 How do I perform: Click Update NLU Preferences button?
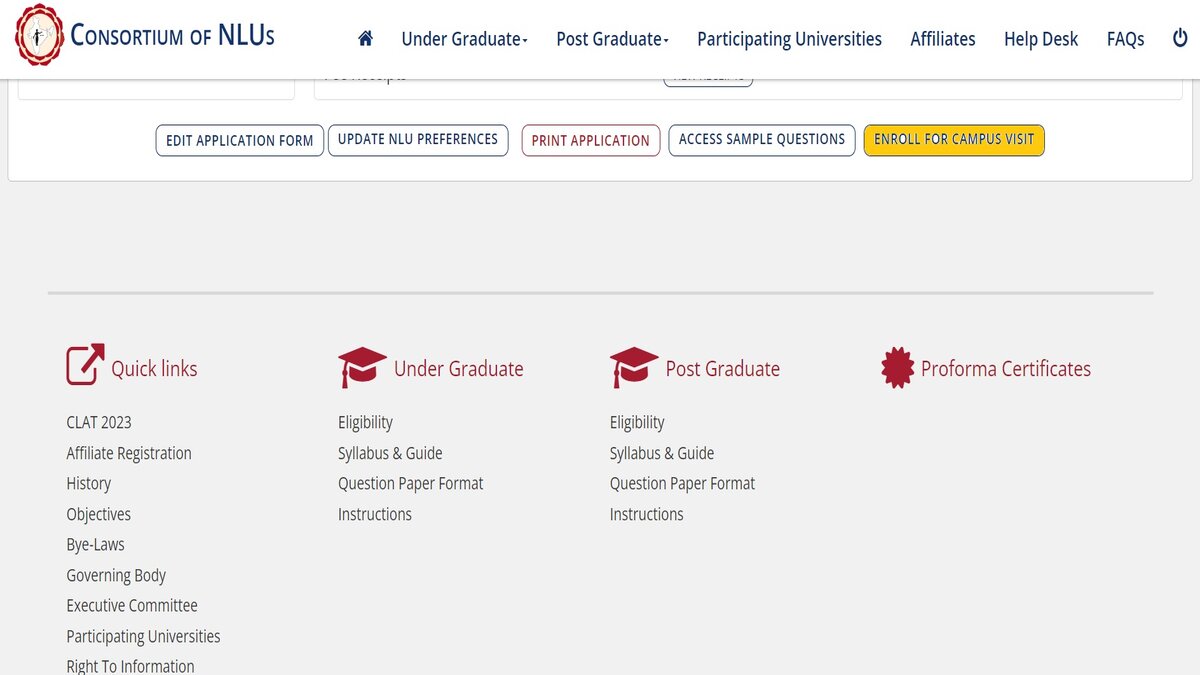418,140
